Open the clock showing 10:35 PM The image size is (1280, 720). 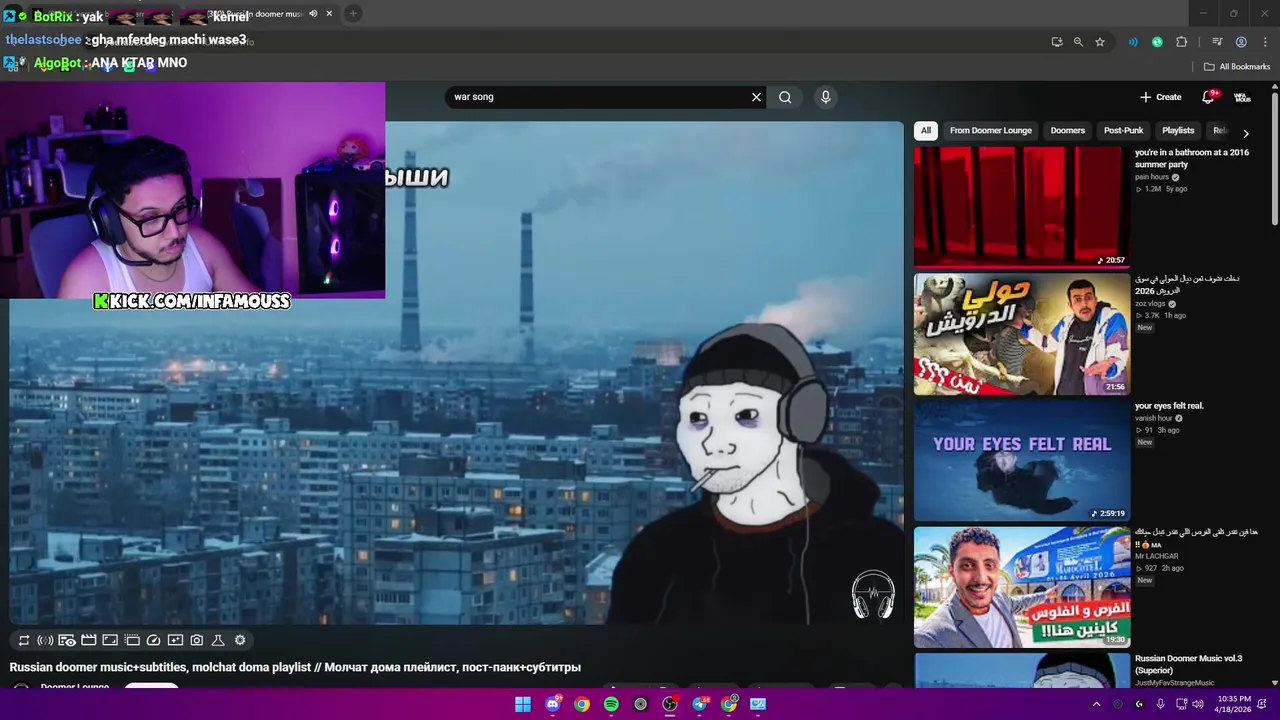[1234, 704]
